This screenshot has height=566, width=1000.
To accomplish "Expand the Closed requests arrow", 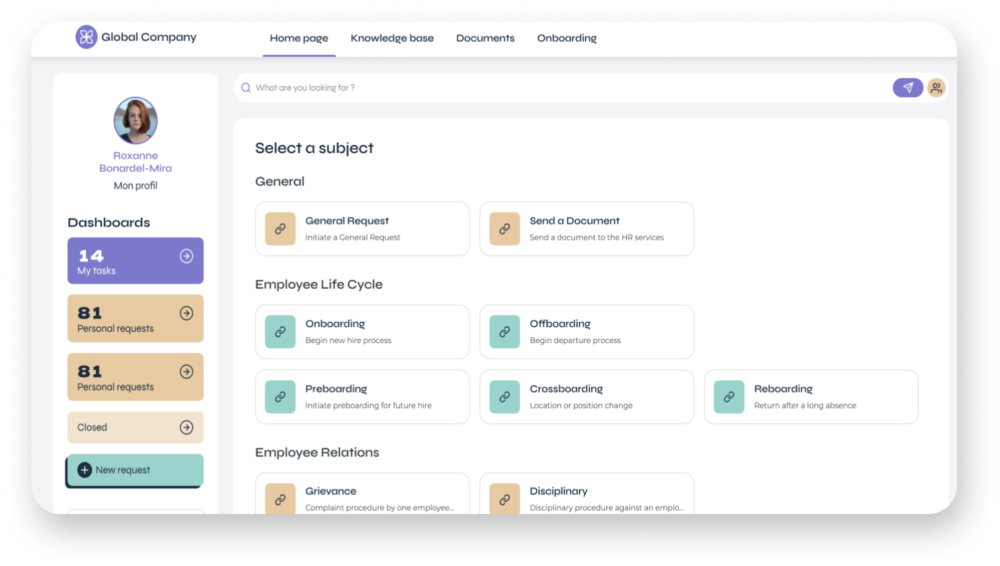I will pos(186,428).
